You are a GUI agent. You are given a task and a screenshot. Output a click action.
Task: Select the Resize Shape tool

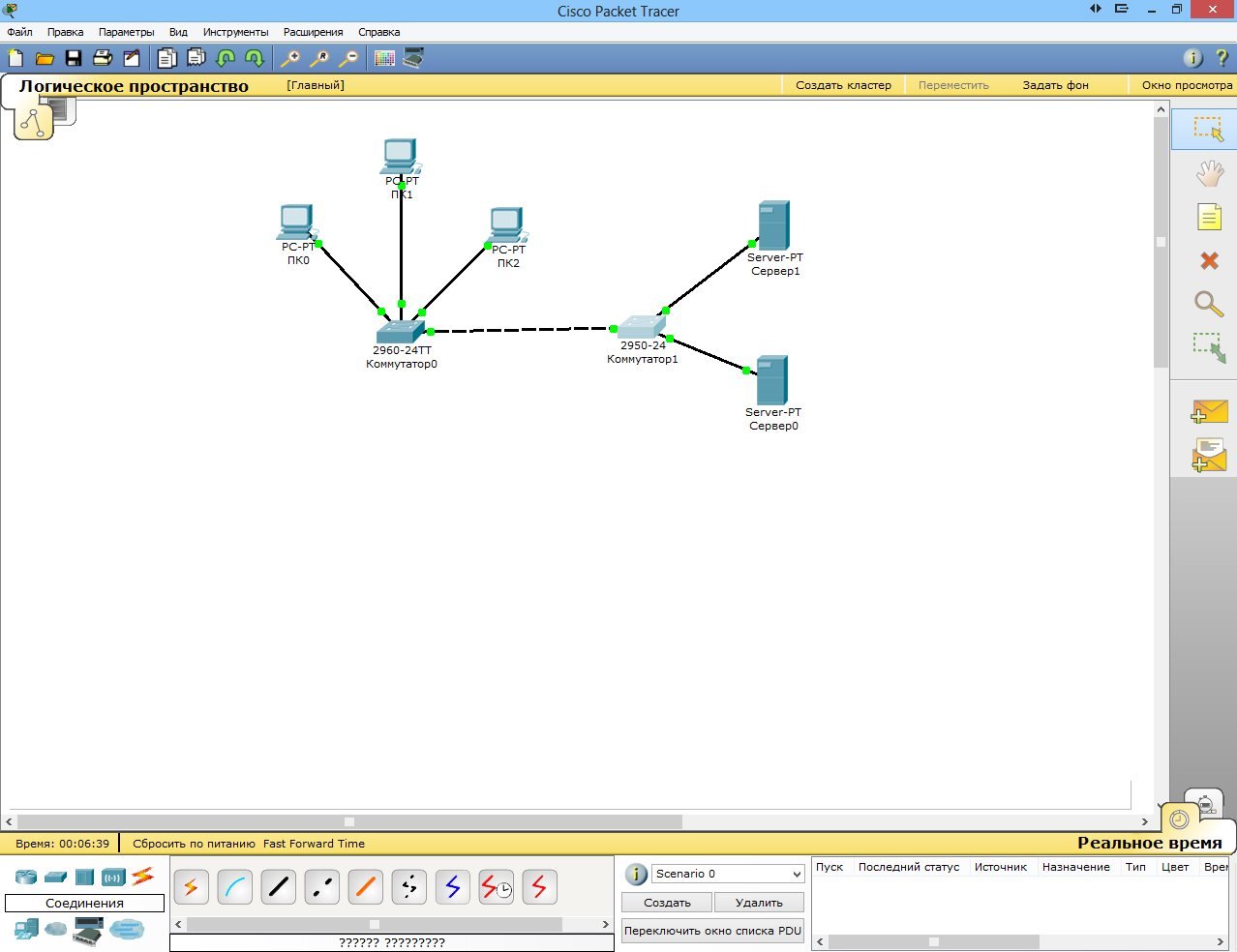pos(1209,347)
